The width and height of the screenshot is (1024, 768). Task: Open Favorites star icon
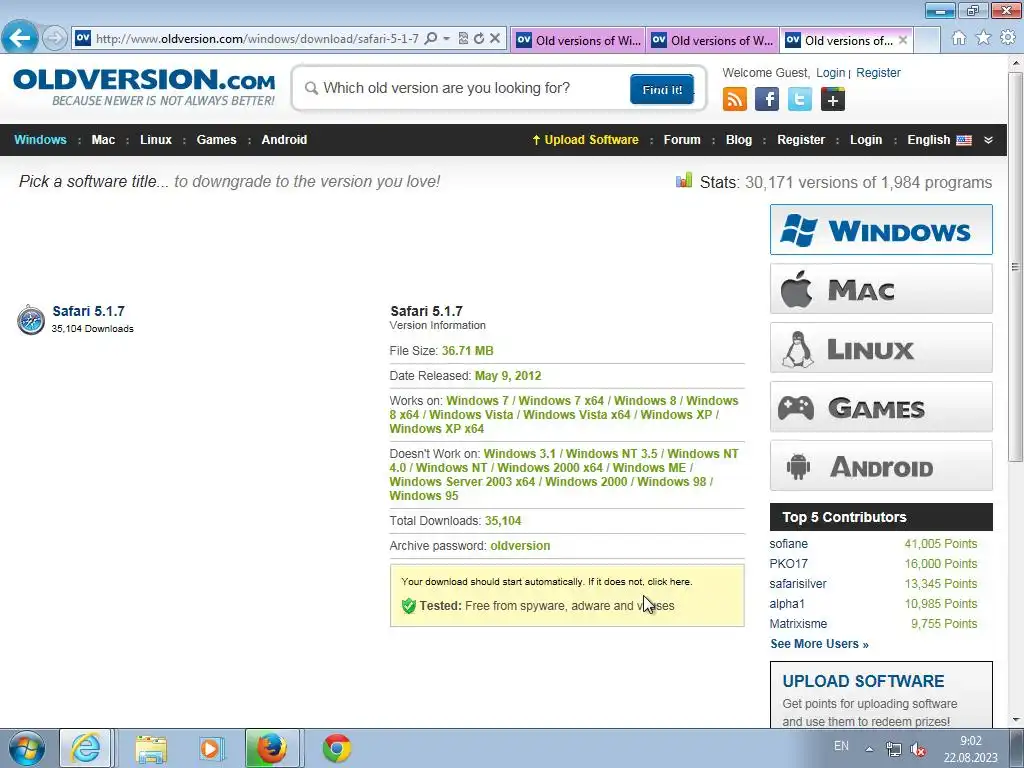pyautogui.click(x=984, y=38)
